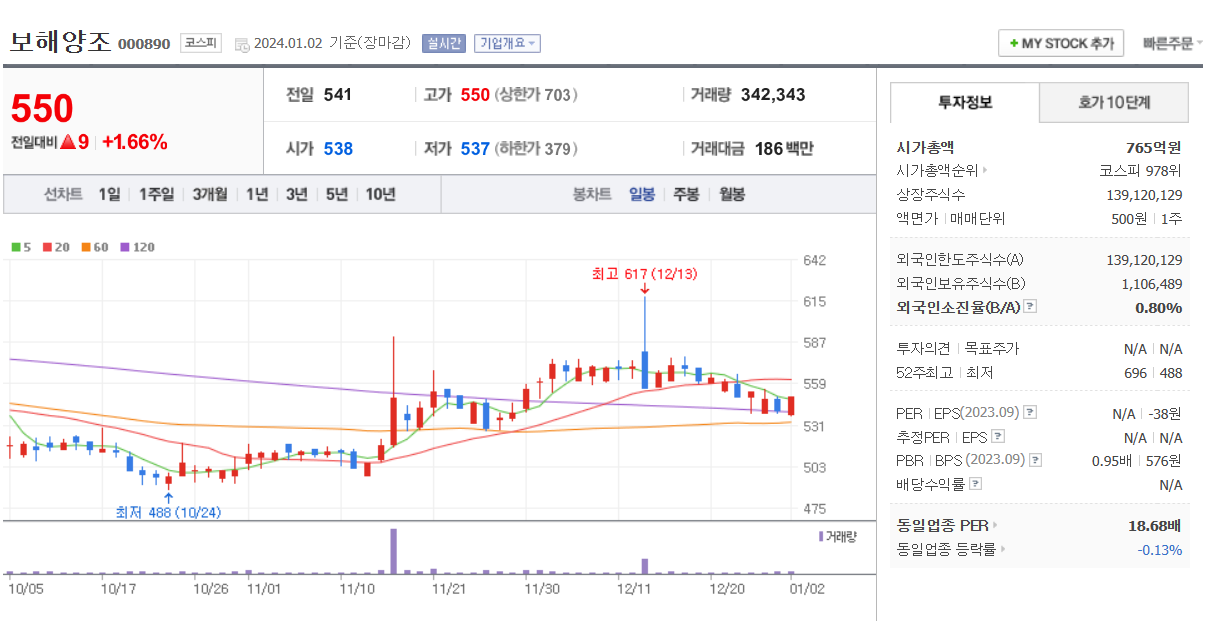Click the MY STOCK 추가 button
Image resolution: width=1206 pixels, height=621 pixels.
point(1061,44)
